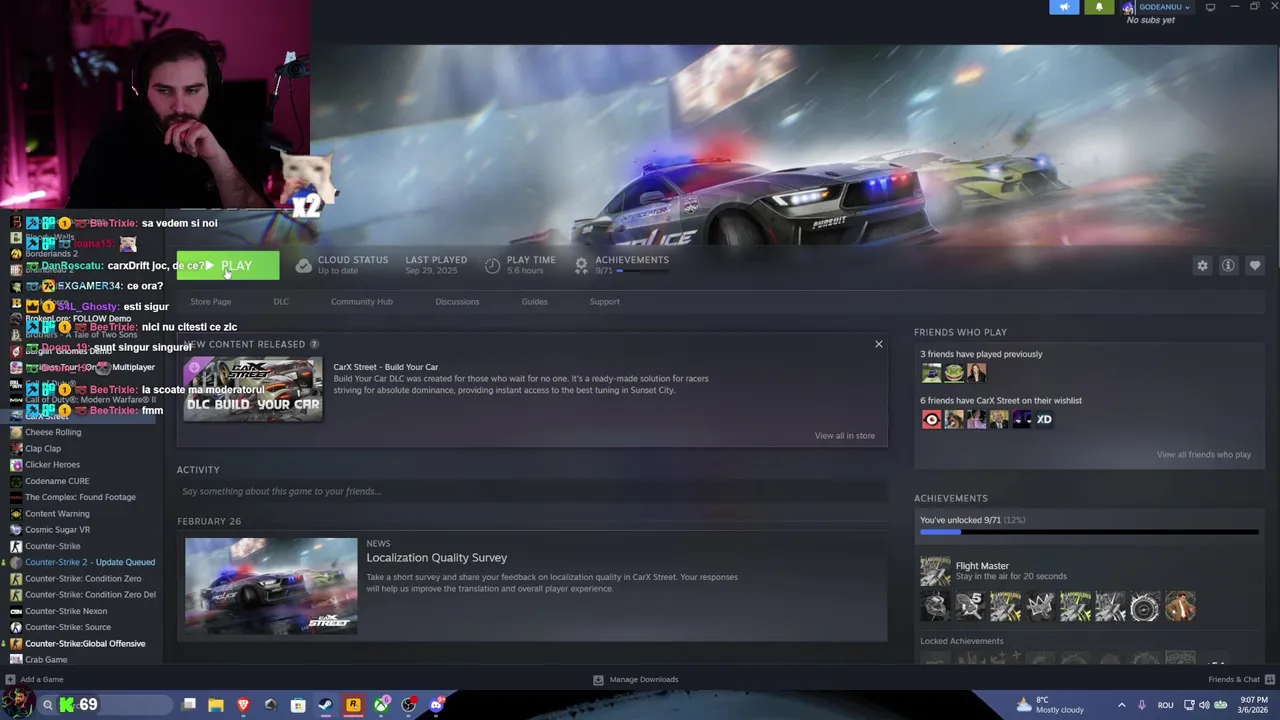The width and height of the screenshot is (1280, 720).
Task: Expand the system tray hidden icons chevron
Action: pos(1121,705)
